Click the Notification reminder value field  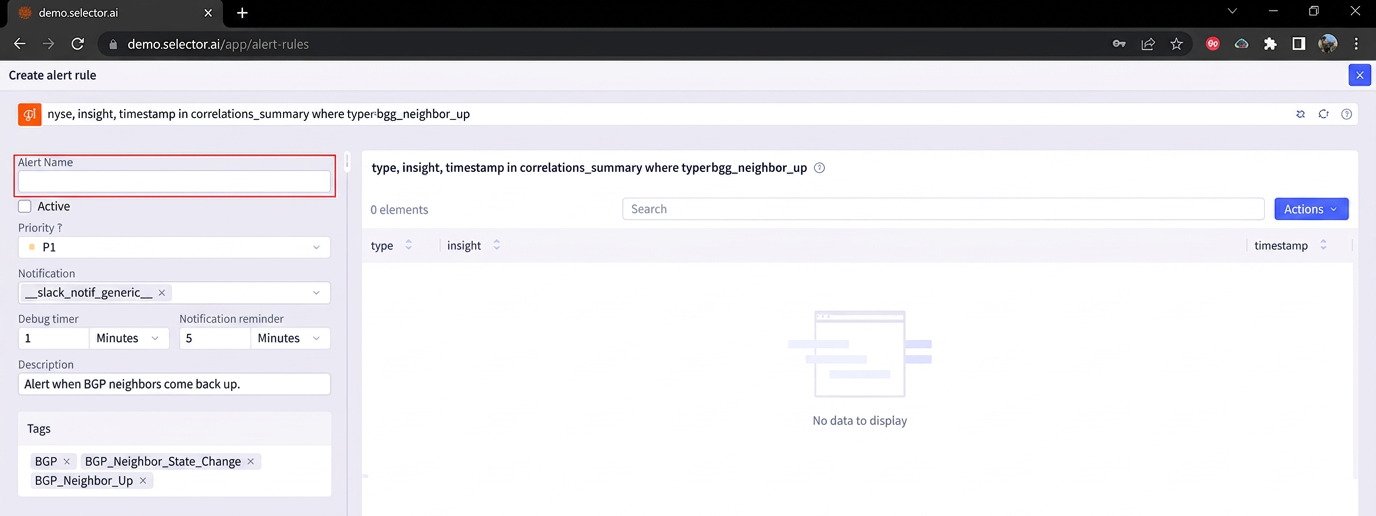(215, 338)
